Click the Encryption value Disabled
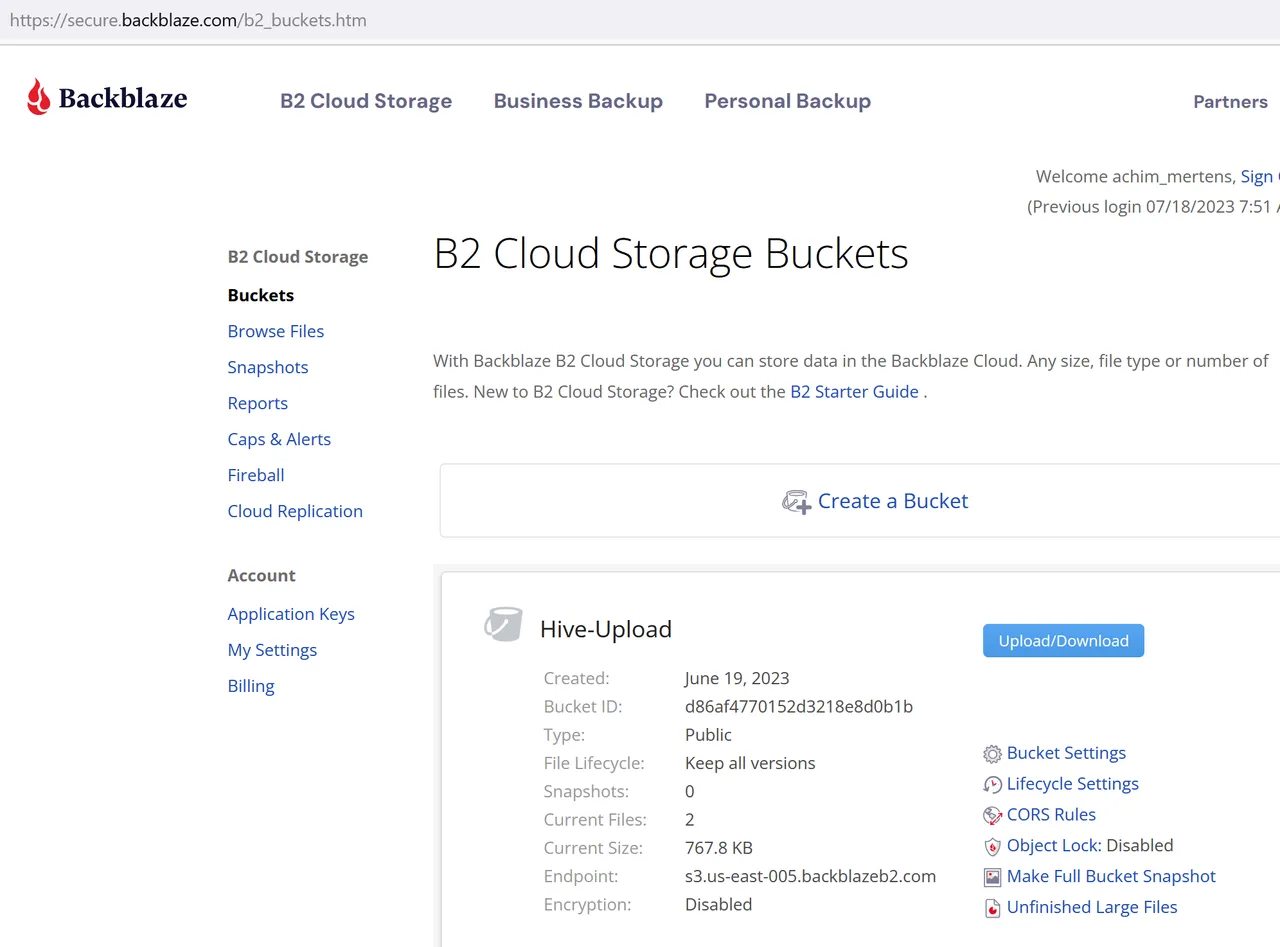 point(718,905)
